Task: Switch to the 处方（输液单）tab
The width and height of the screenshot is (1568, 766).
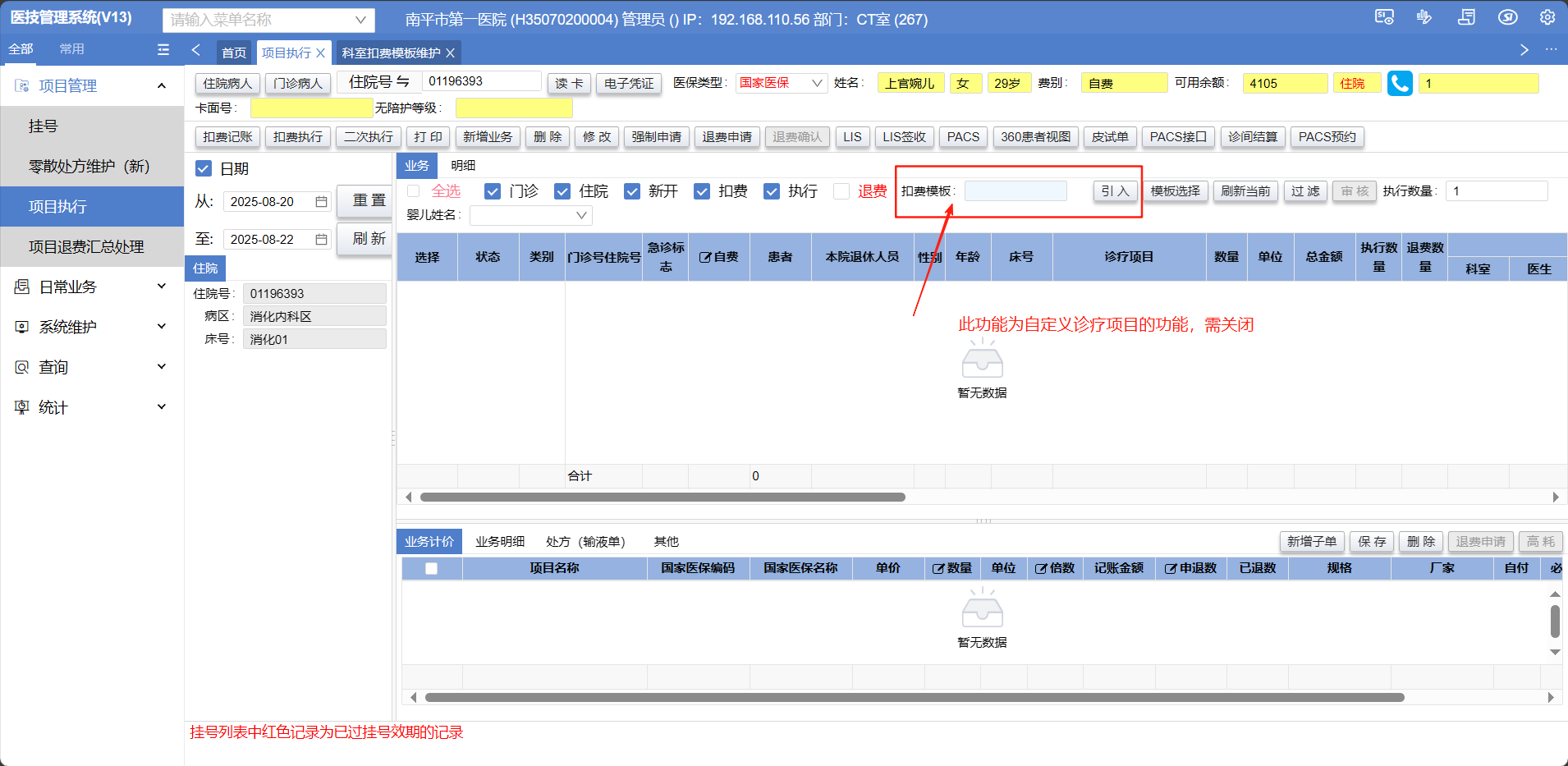Action: 585,542
